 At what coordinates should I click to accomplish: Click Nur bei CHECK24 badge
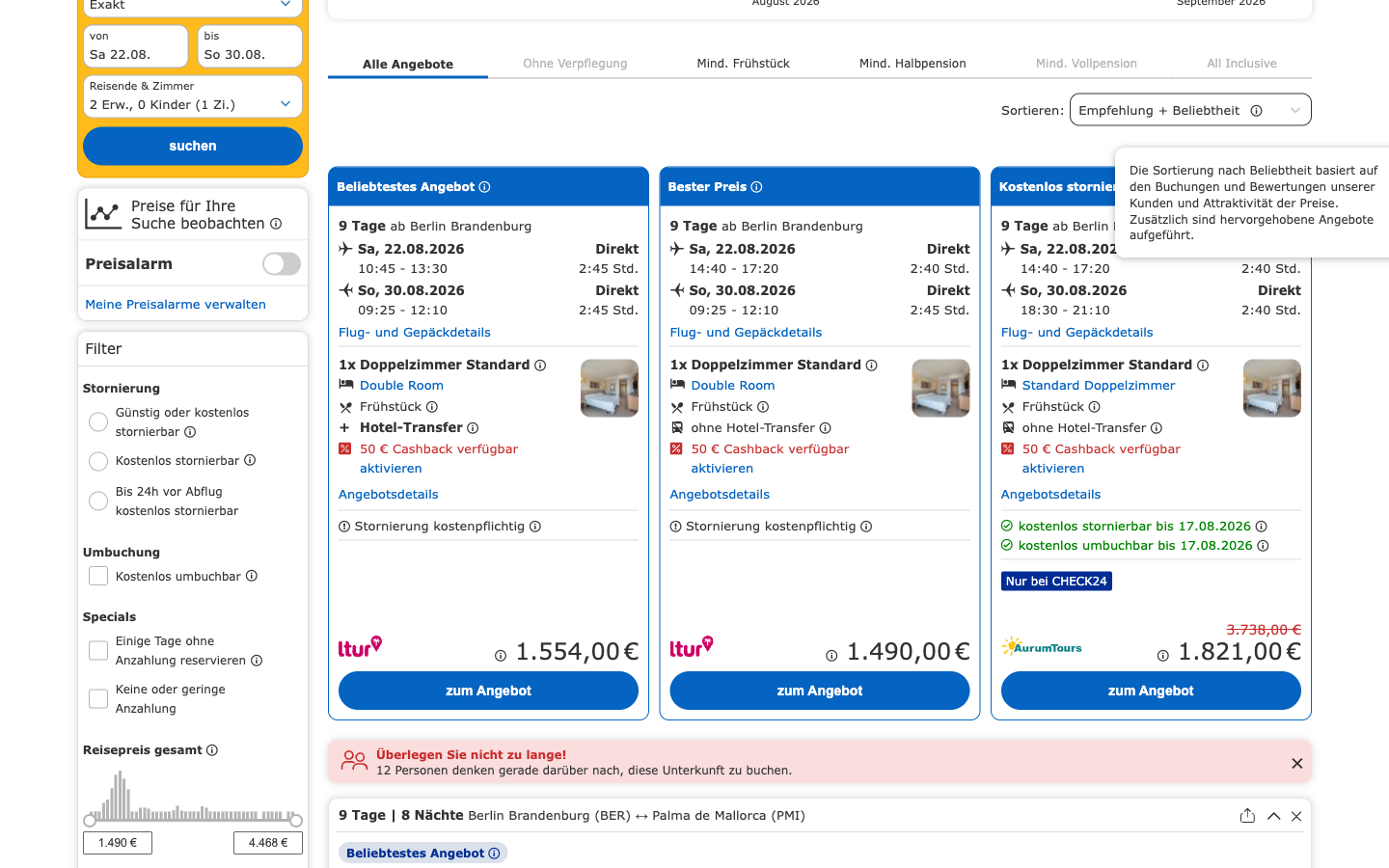pos(1056,582)
